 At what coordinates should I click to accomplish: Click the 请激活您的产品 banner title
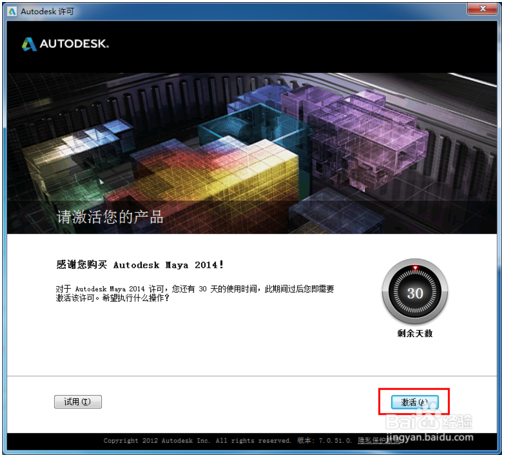click(110, 217)
